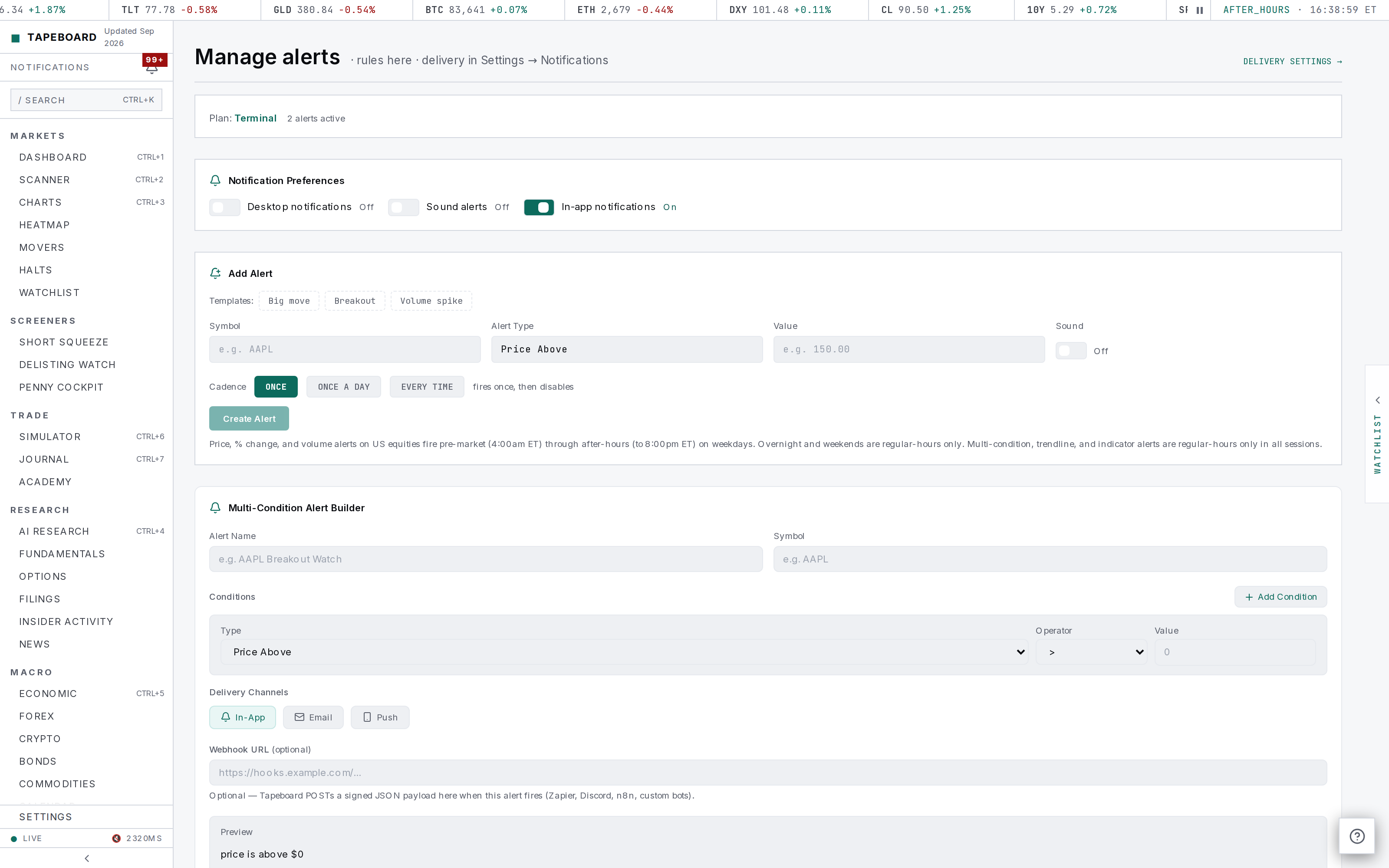
Task: Apply the Volume spike template
Action: (x=431, y=301)
